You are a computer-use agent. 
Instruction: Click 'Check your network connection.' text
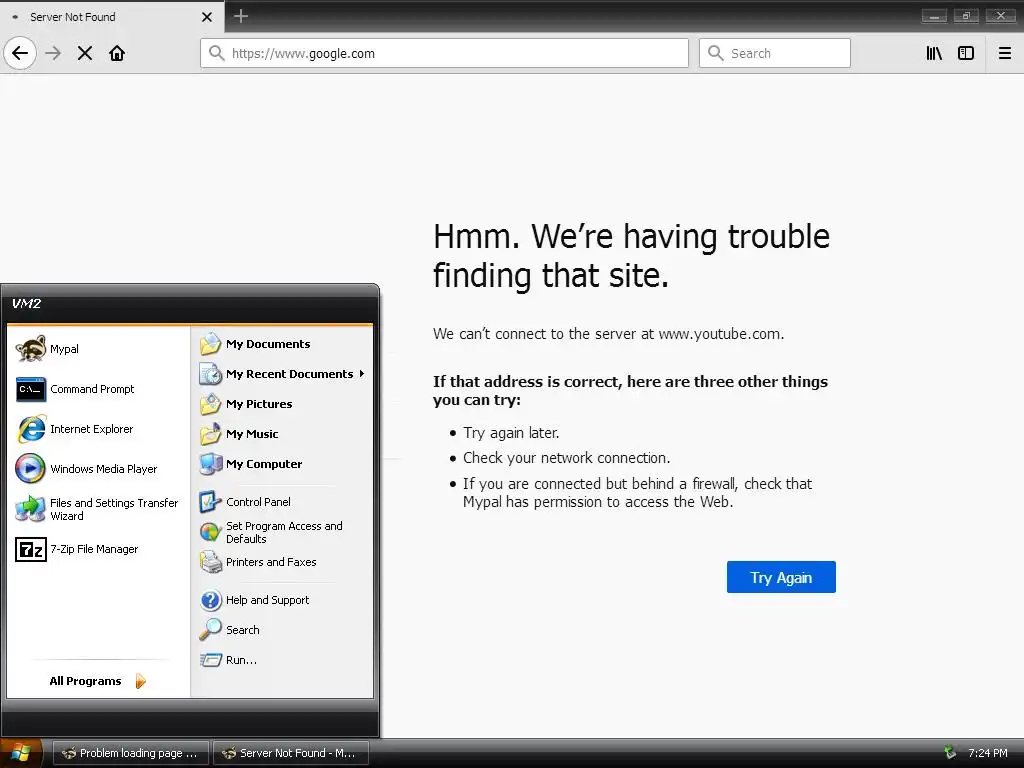point(567,458)
